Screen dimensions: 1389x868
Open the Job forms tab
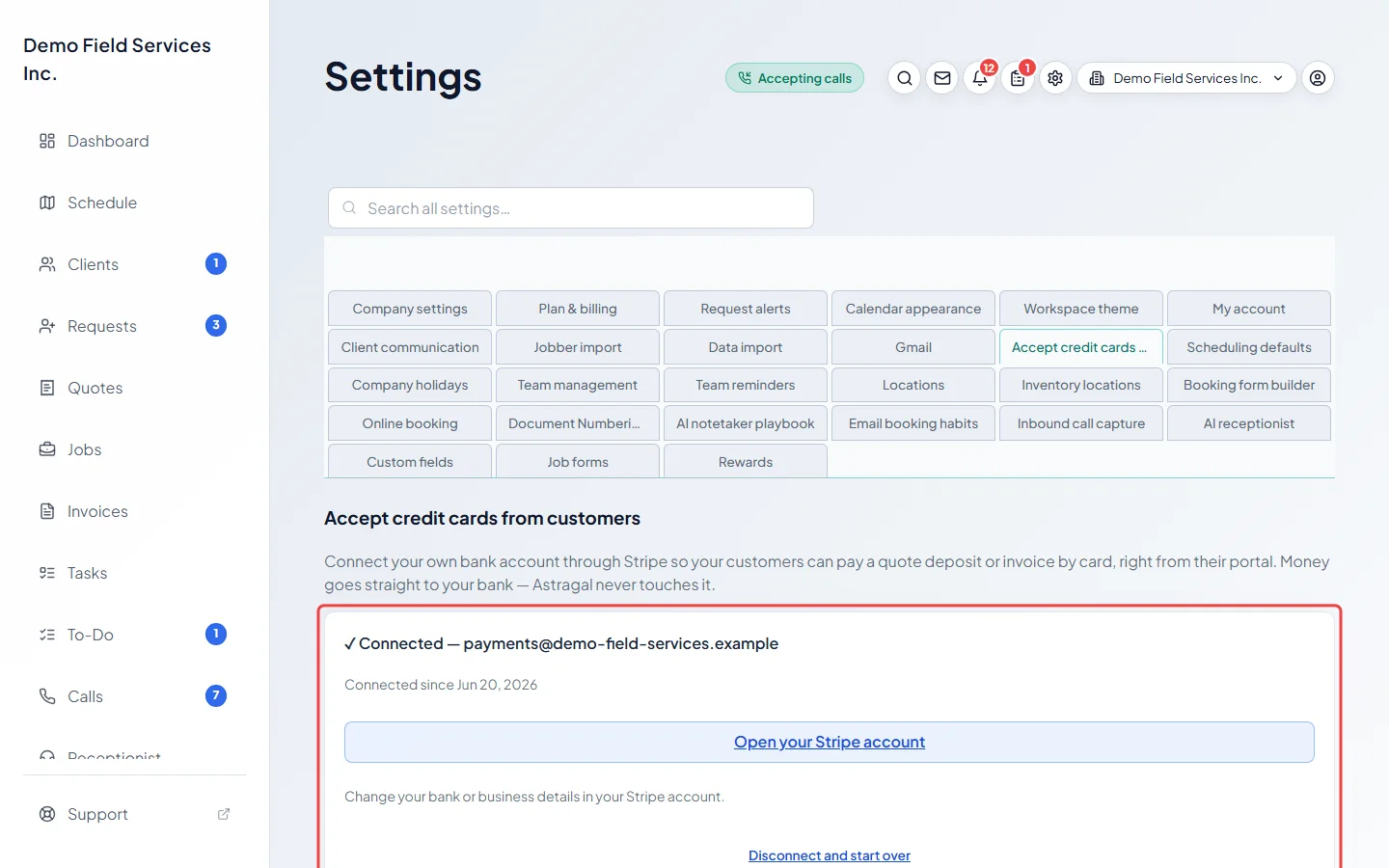pyautogui.click(x=578, y=461)
